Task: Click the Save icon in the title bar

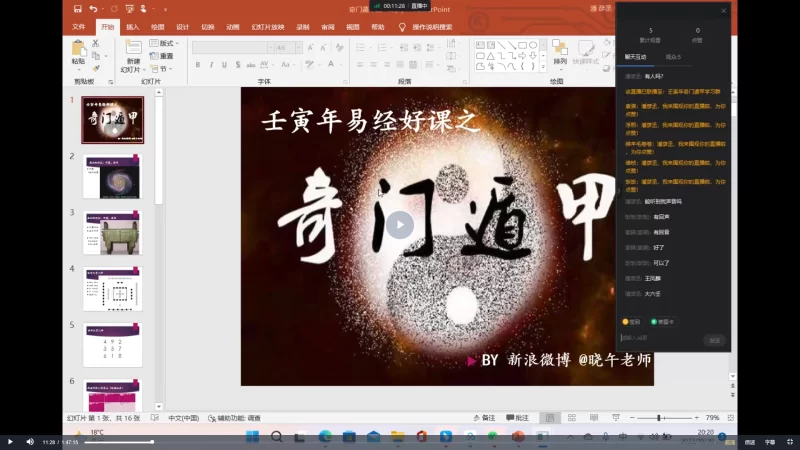Action: [78, 9]
